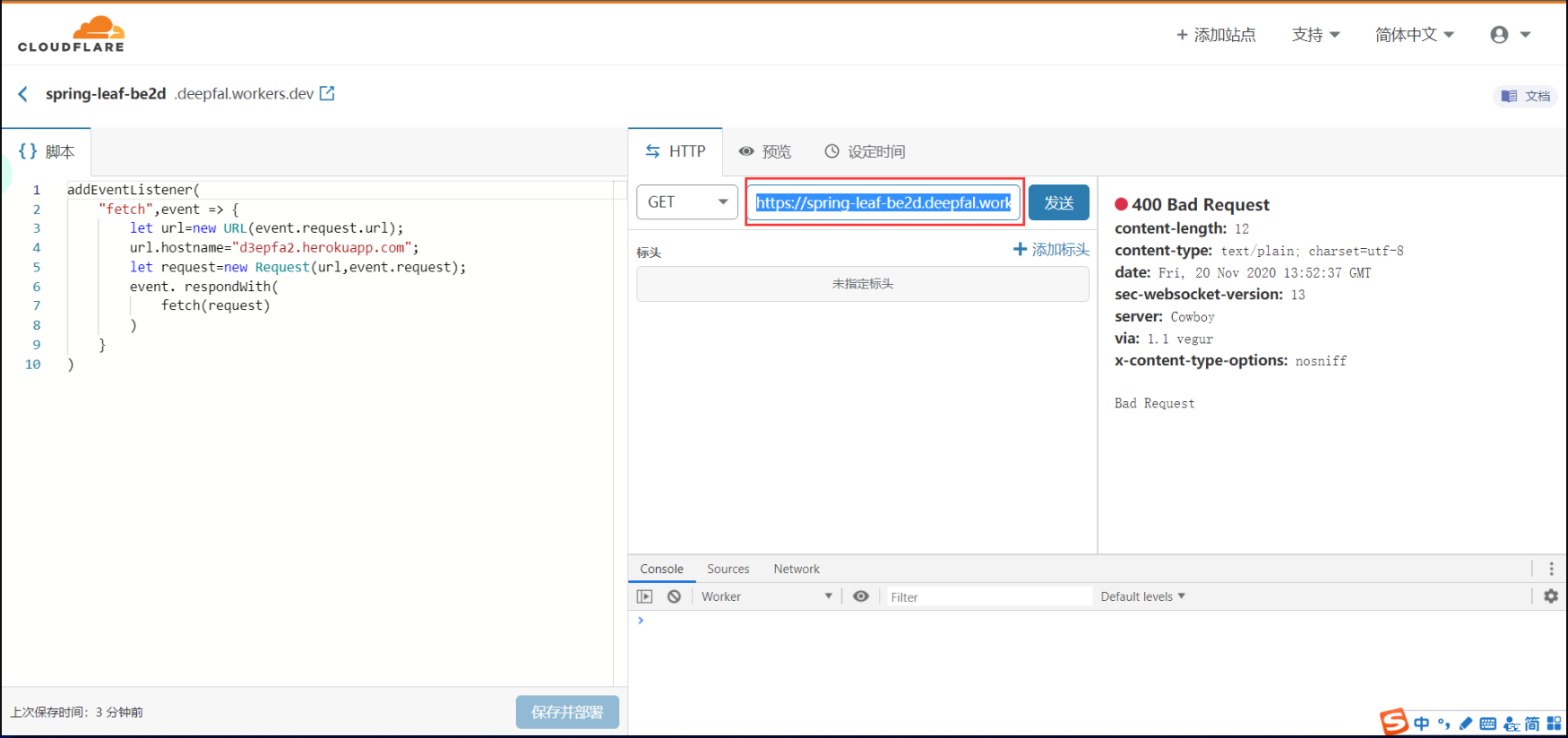Viewport: 1568px width, 738px height.
Task: Open the devtools three-dot menu
Action: [x=1552, y=569]
